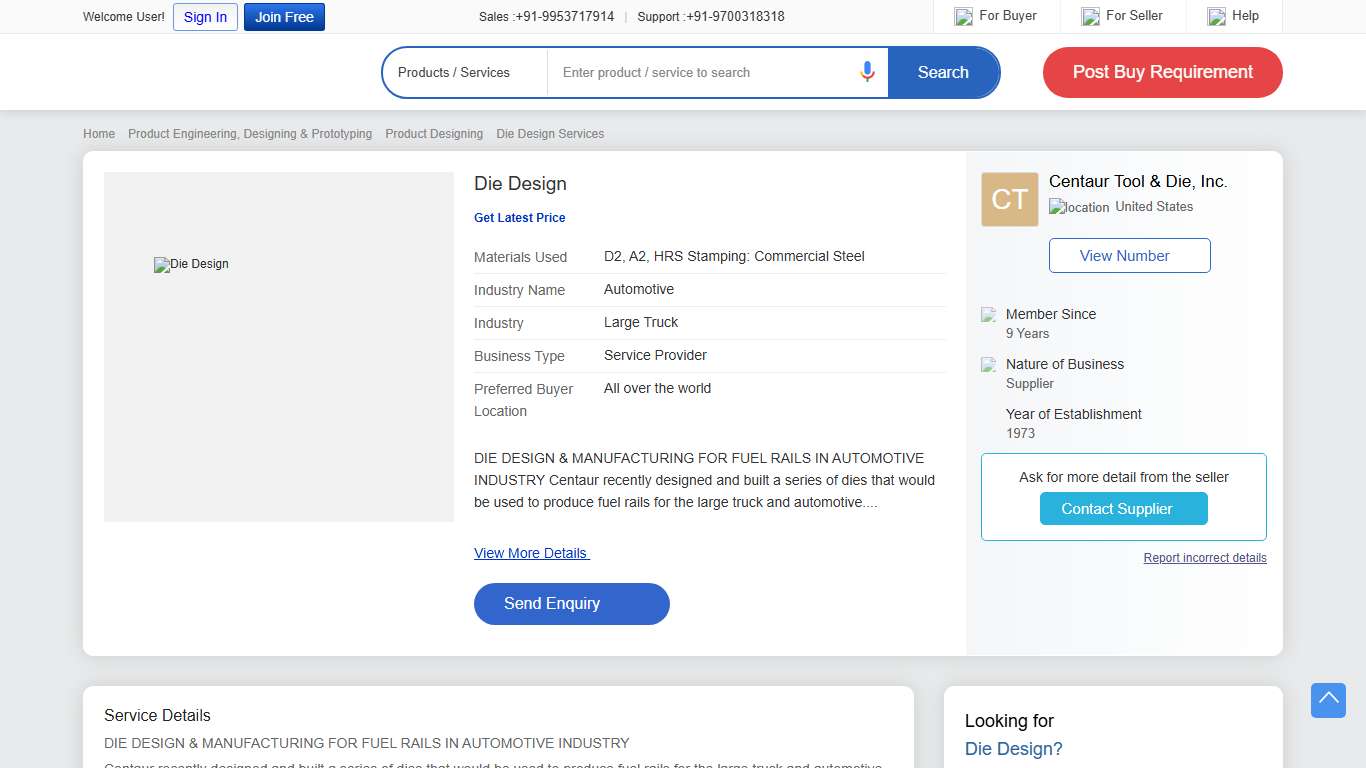Click the Get Latest Price link
1366x768 pixels.
[519, 217]
